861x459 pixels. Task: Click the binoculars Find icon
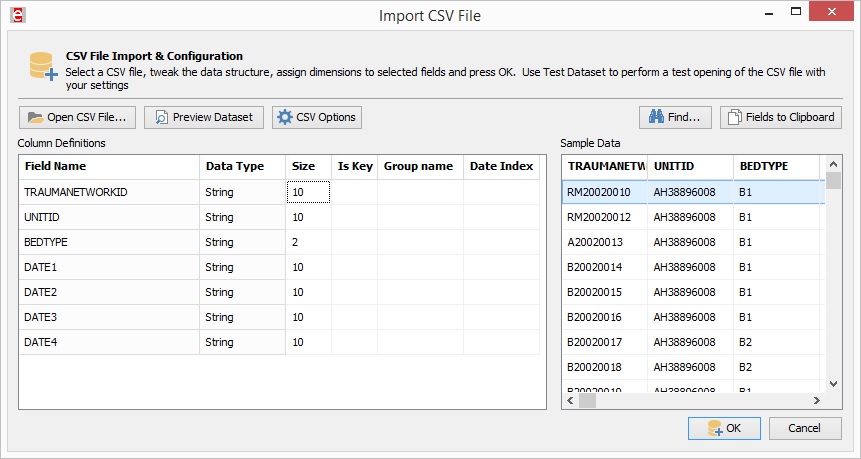[656, 117]
